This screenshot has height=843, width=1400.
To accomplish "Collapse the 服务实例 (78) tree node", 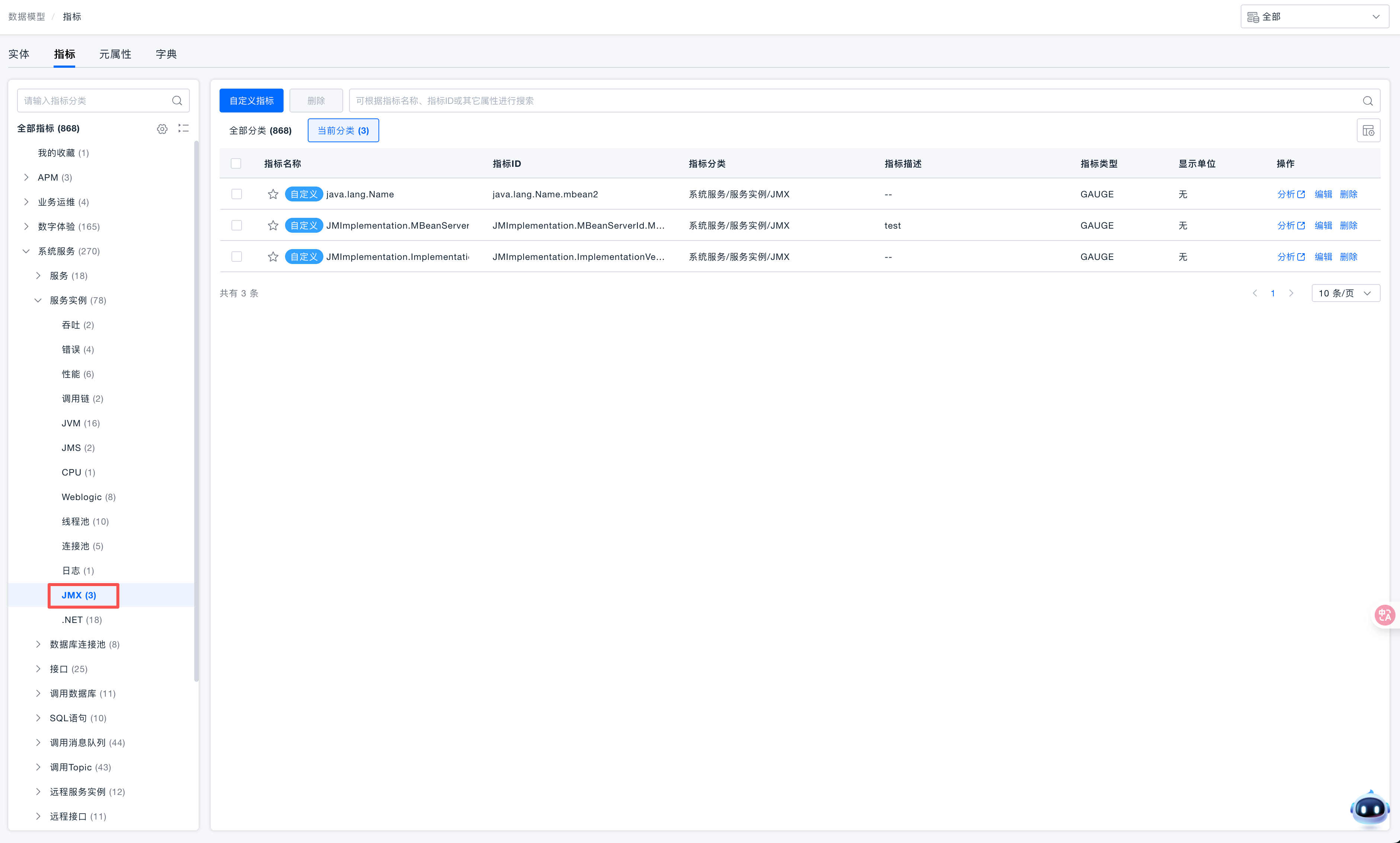I will pyautogui.click(x=38, y=300).
